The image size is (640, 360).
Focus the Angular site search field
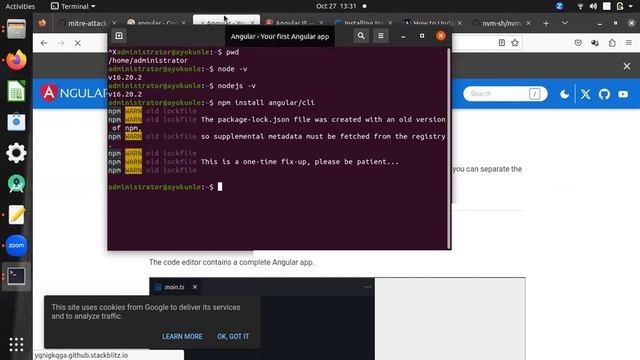pyautogui.click(x=505, y=94)
